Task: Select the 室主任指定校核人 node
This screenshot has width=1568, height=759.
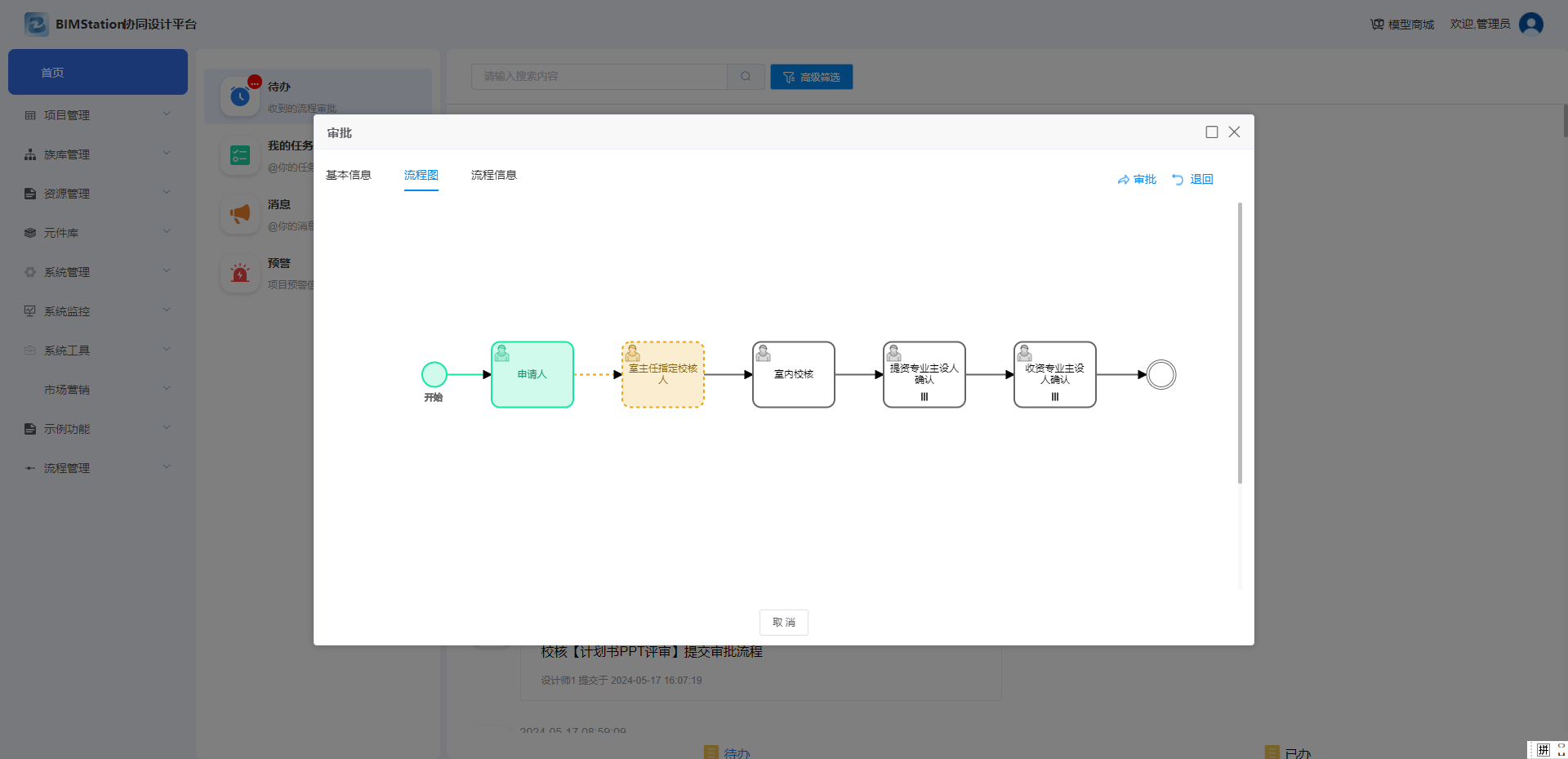Action: (x=662, y=374)
